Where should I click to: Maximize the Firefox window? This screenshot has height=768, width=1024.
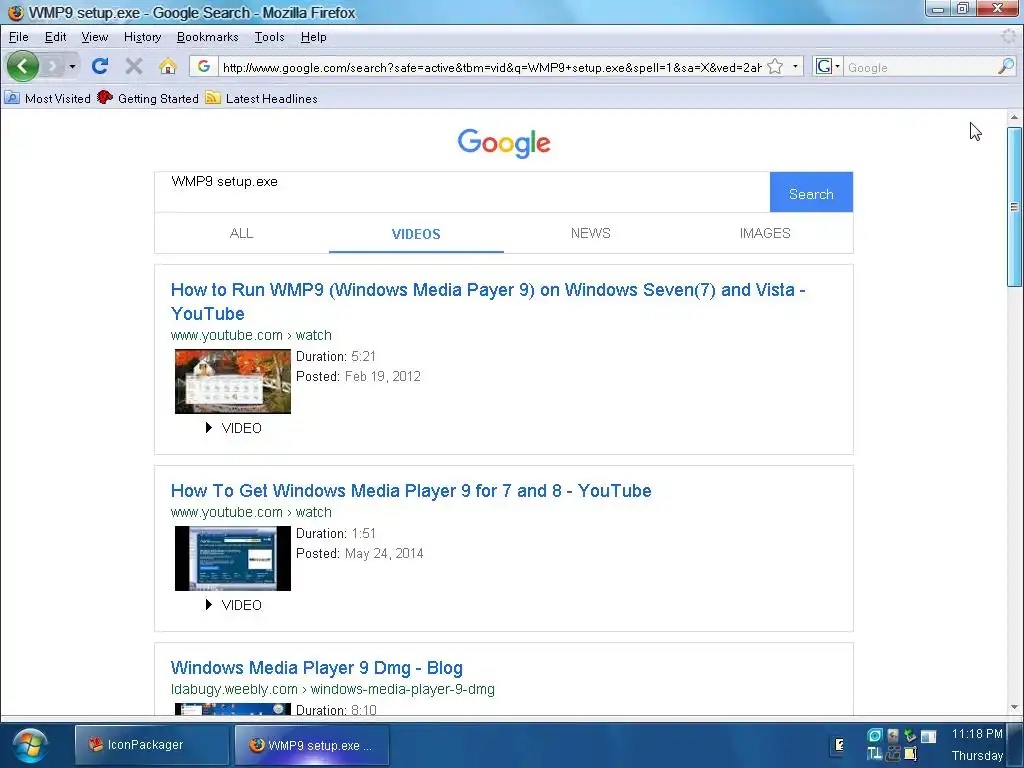point(963,8)
